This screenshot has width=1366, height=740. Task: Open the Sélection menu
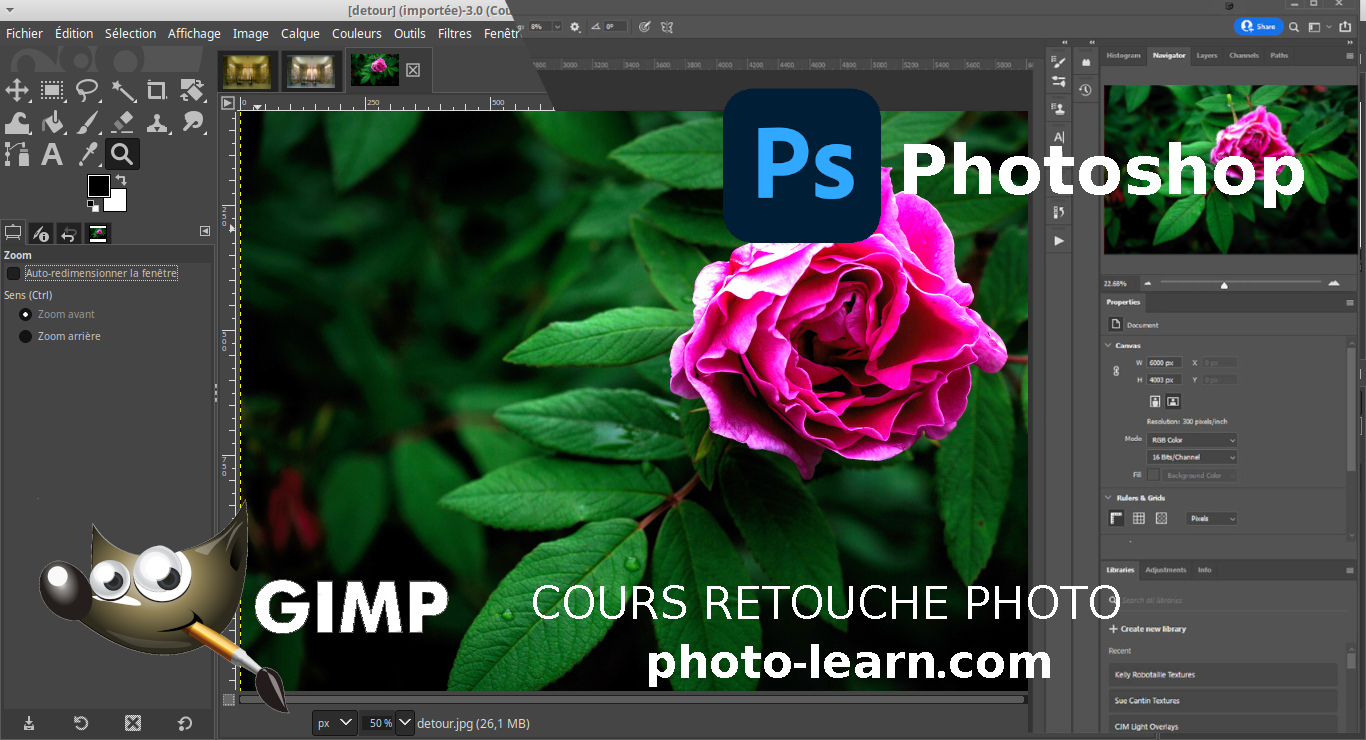click(x=130, y=33)
